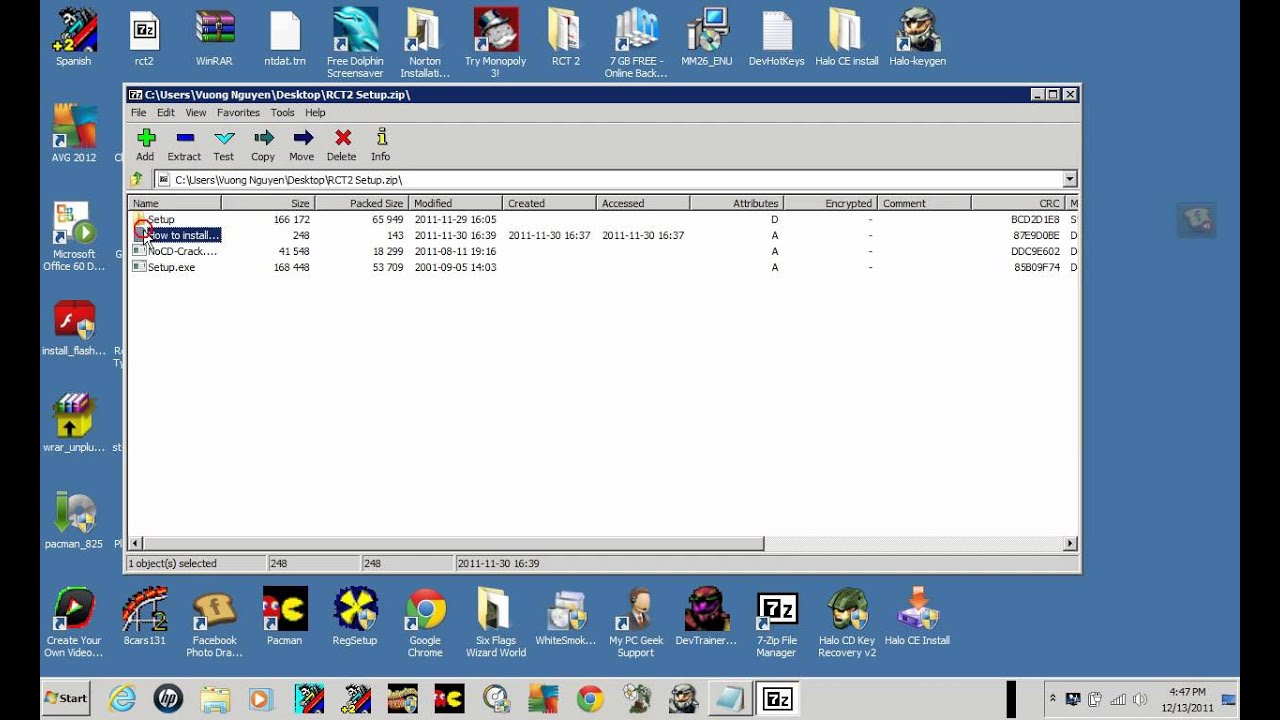Sort by the Modified column header
Screen dimensions: 1280x720
(456, 203)
